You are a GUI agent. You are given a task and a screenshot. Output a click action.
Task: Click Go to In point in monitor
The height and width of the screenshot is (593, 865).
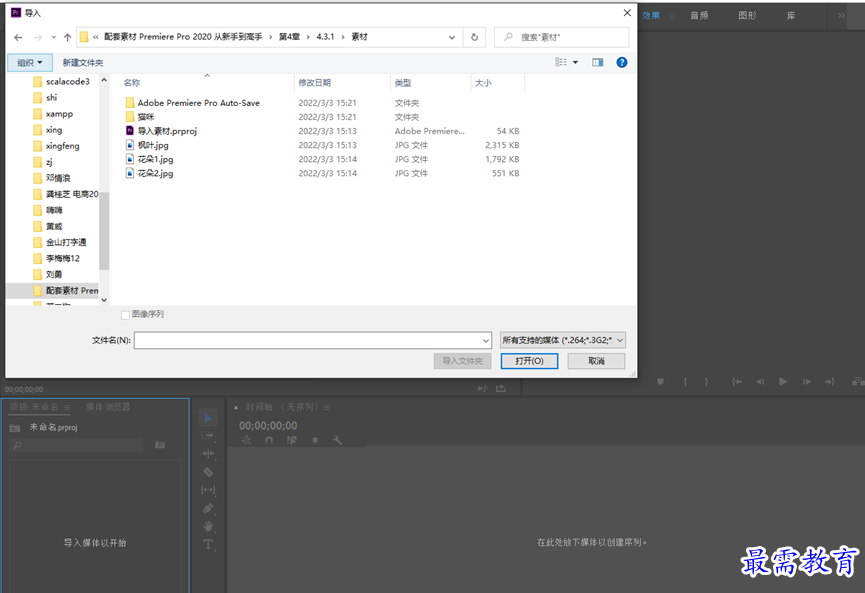point(736,382)
